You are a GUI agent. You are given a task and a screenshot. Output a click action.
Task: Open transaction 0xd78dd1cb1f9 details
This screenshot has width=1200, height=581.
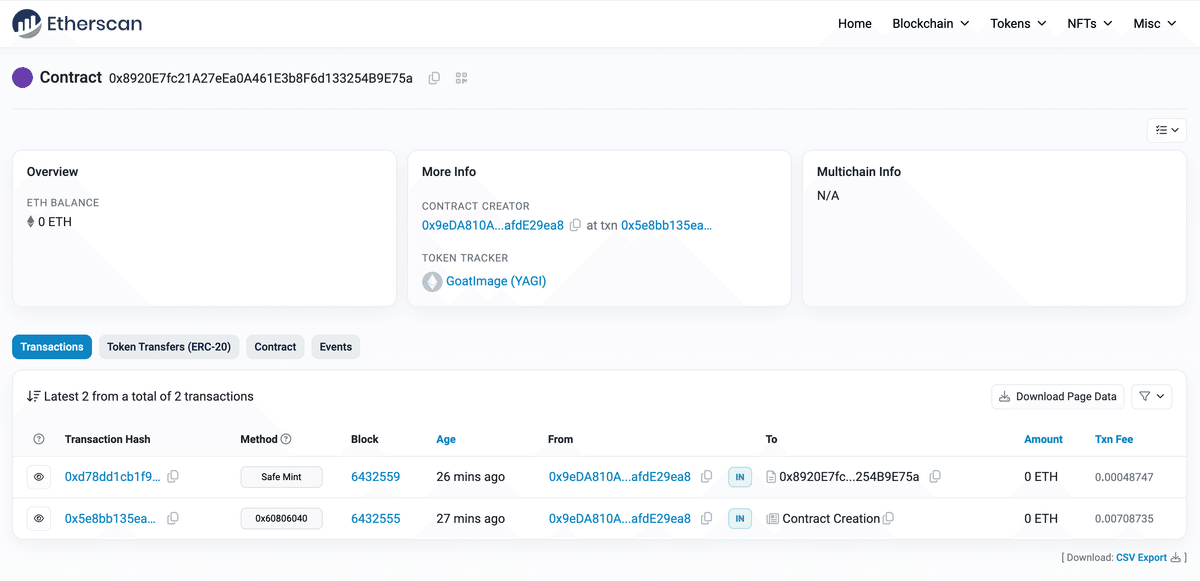112,477
